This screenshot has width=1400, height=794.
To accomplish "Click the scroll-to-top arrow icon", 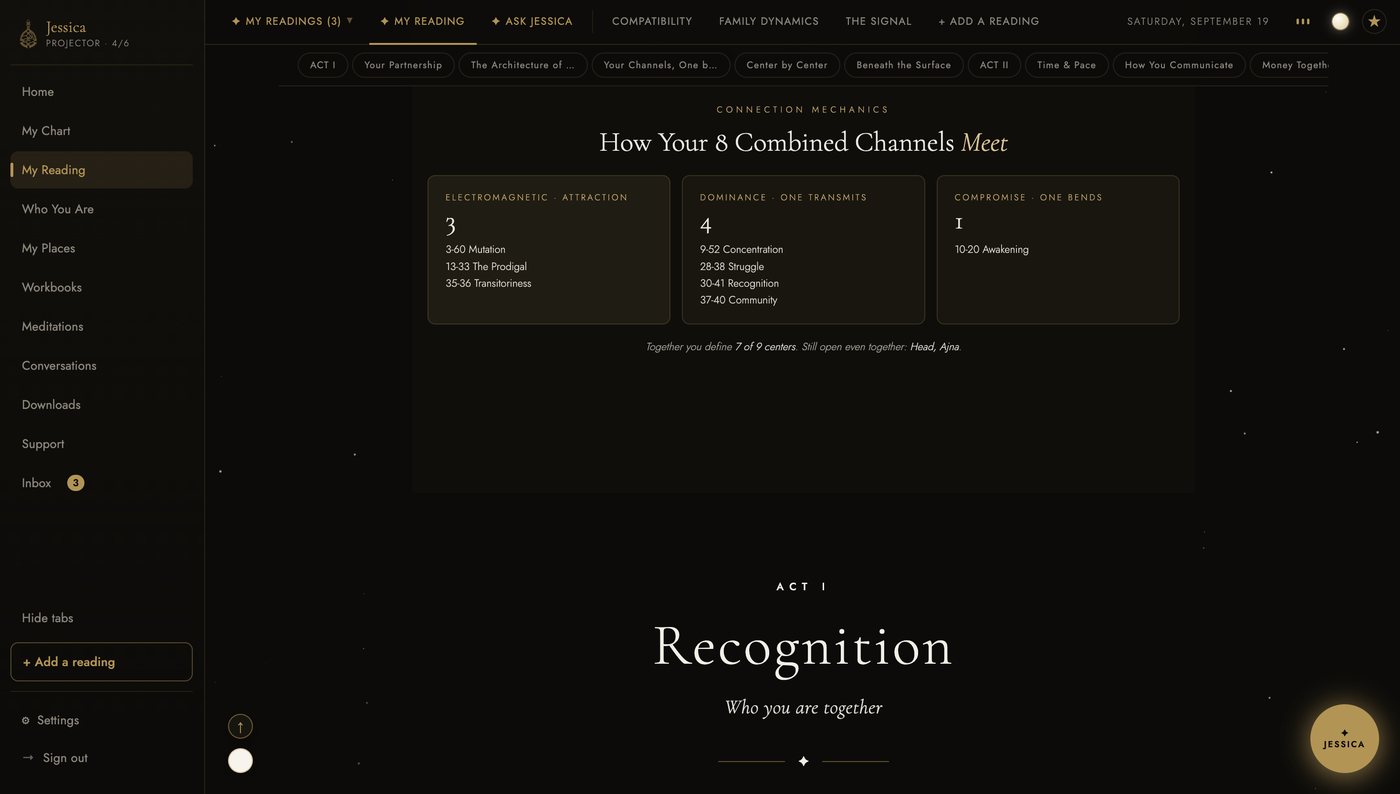I will coord(240,726).
